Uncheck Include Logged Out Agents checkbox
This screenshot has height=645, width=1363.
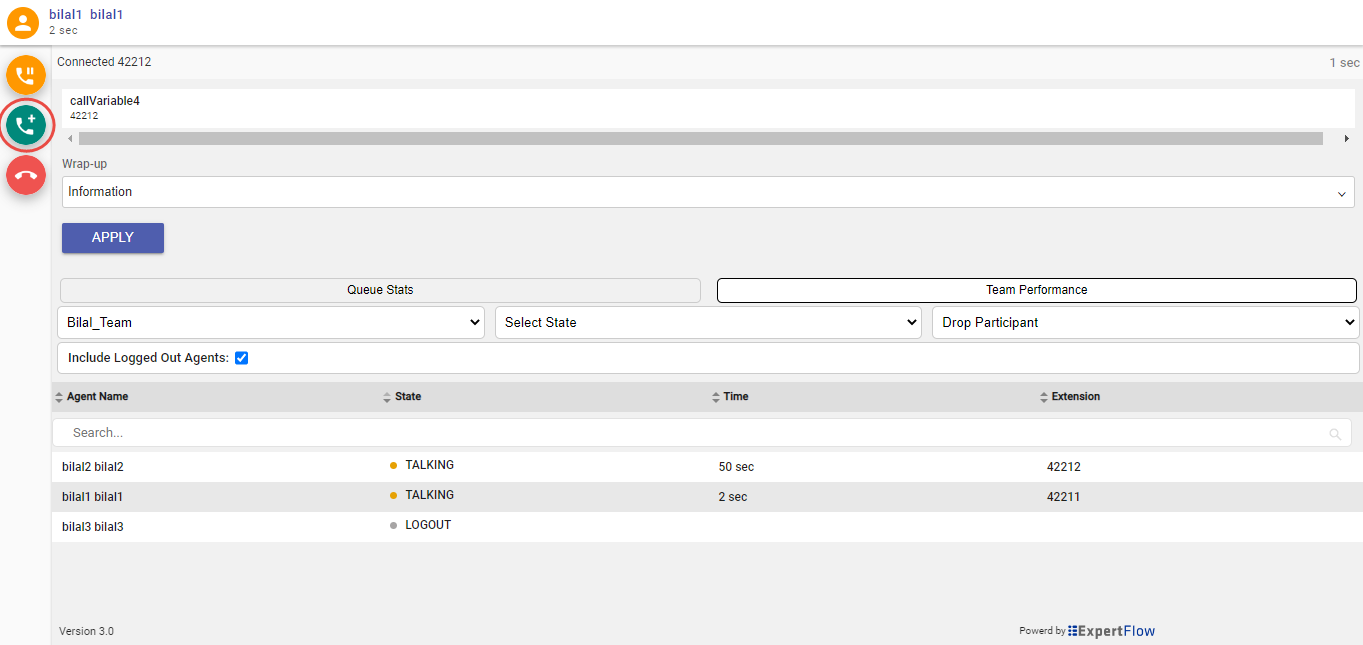(241, 358)
